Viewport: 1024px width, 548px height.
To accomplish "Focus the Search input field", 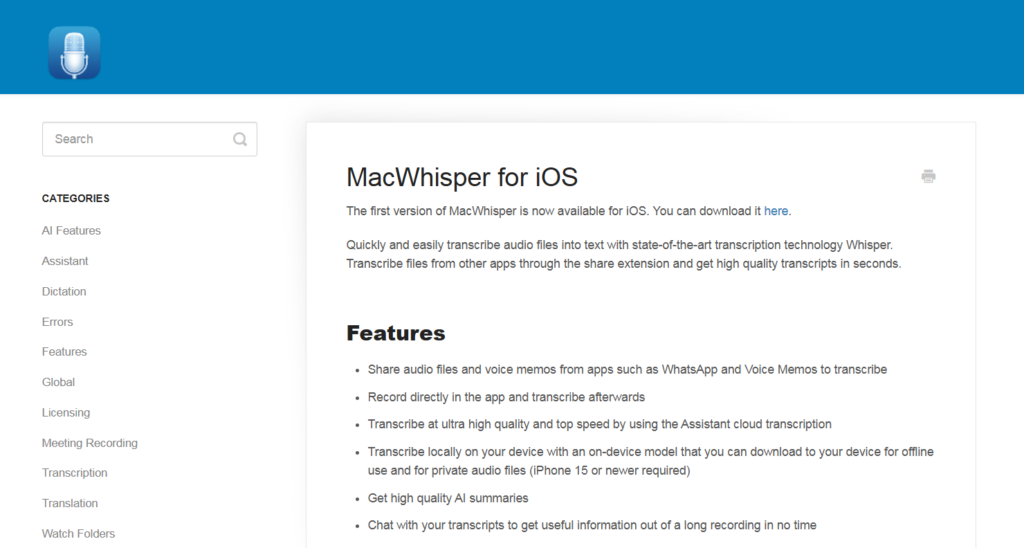I will pos(150,139).
